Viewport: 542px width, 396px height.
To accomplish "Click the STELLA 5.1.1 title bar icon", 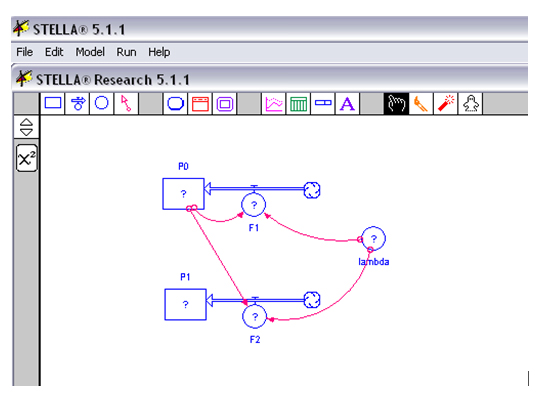I will click(21, 28).
